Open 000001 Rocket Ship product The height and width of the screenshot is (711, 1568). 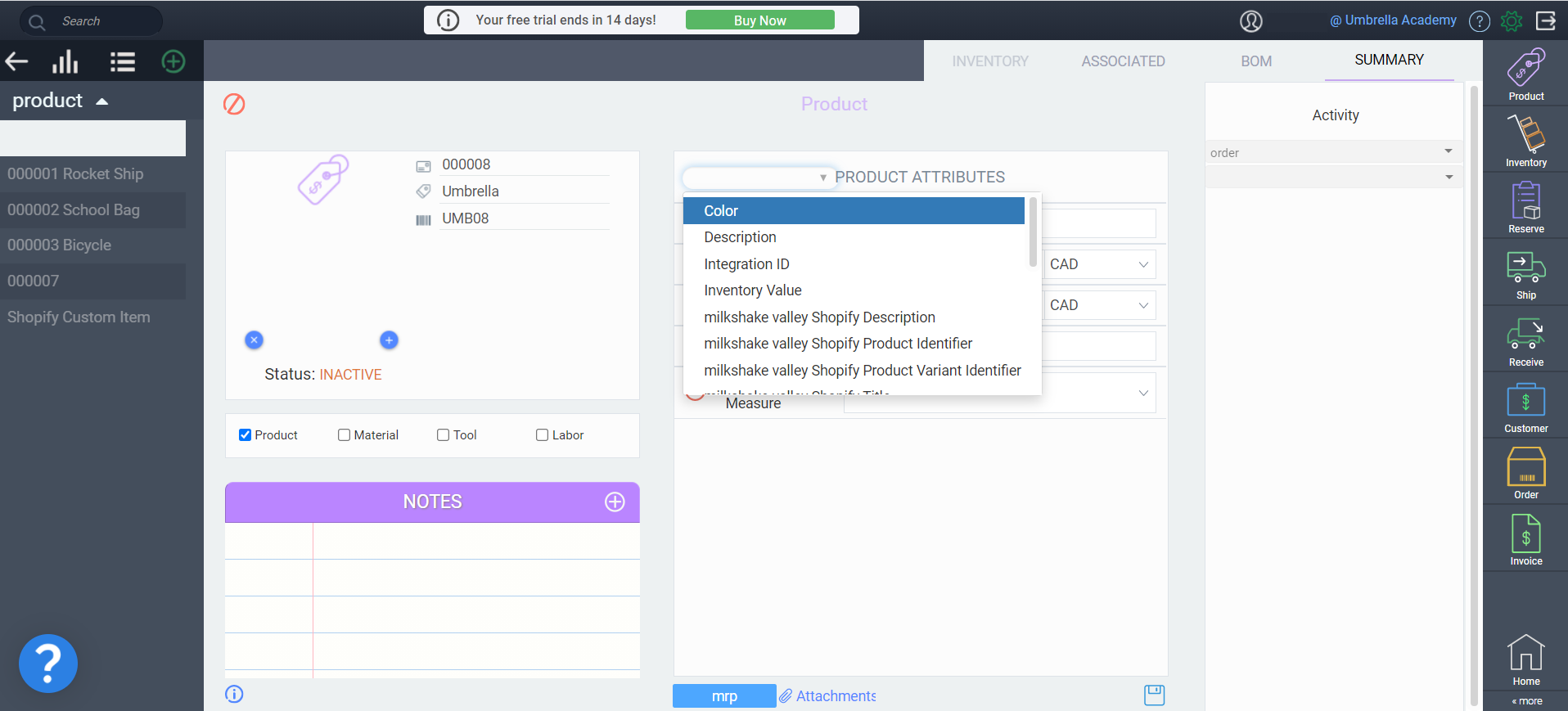92,173
